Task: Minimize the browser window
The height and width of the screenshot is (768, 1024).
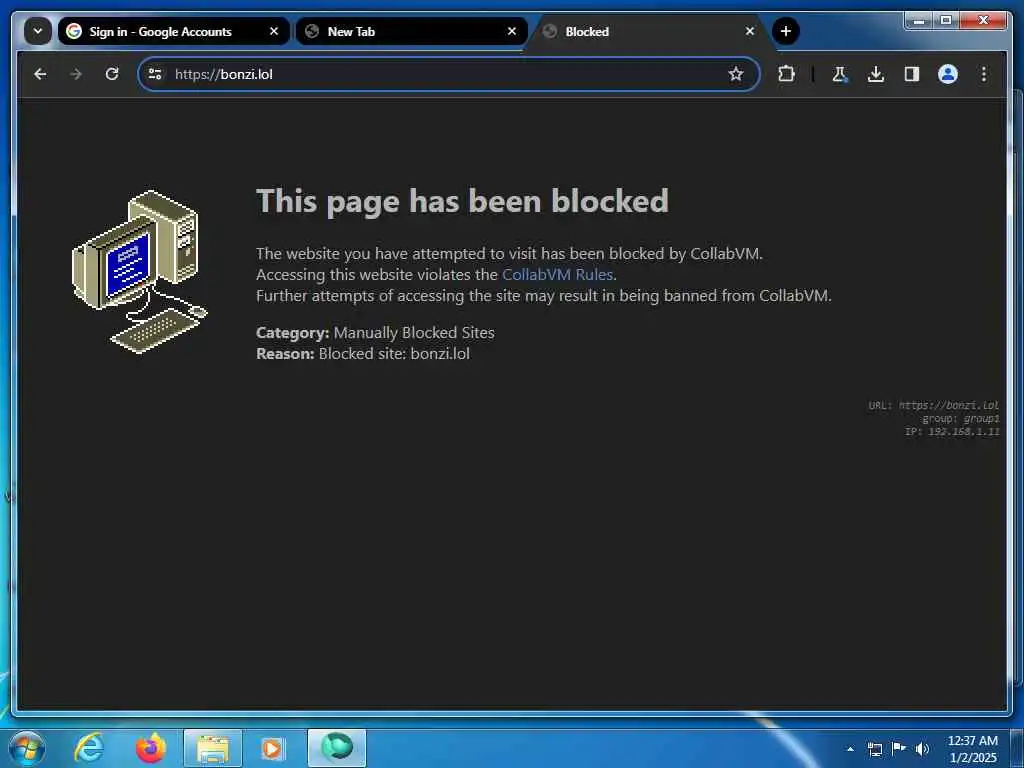Action: tap(920, 21)
